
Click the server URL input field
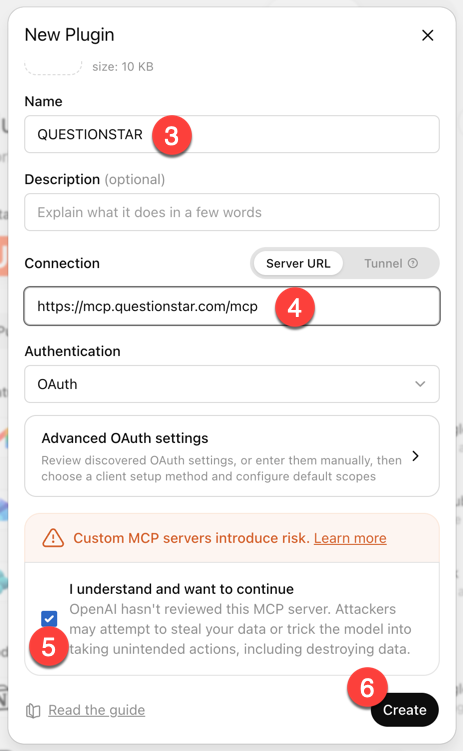coord(232,306)
